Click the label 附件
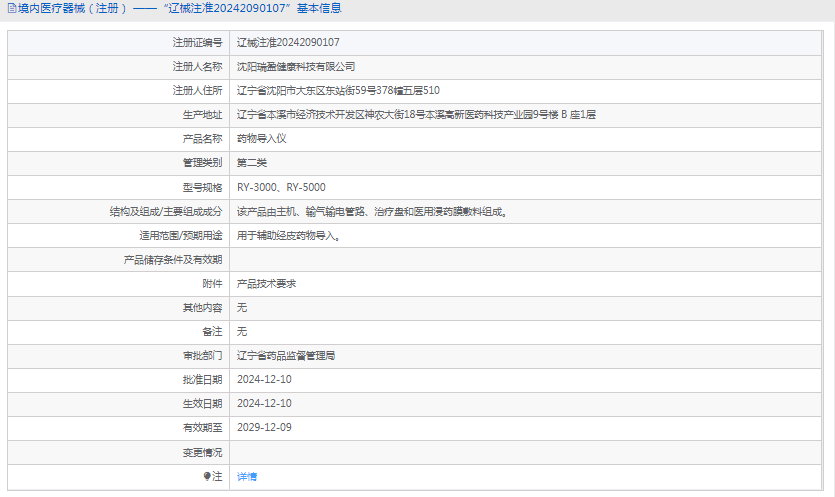Viewport: 835px width, 497px height. coord(212,284)
